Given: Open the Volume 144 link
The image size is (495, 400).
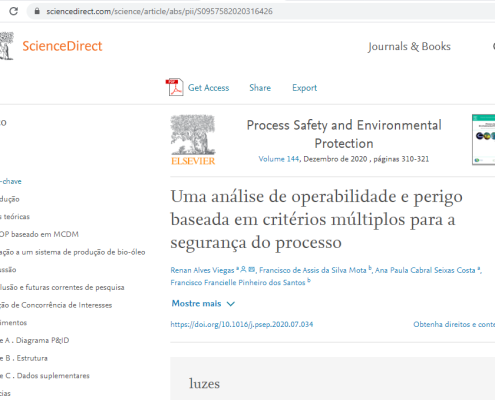Looking at the screenshot, I should tap(279, 159).
